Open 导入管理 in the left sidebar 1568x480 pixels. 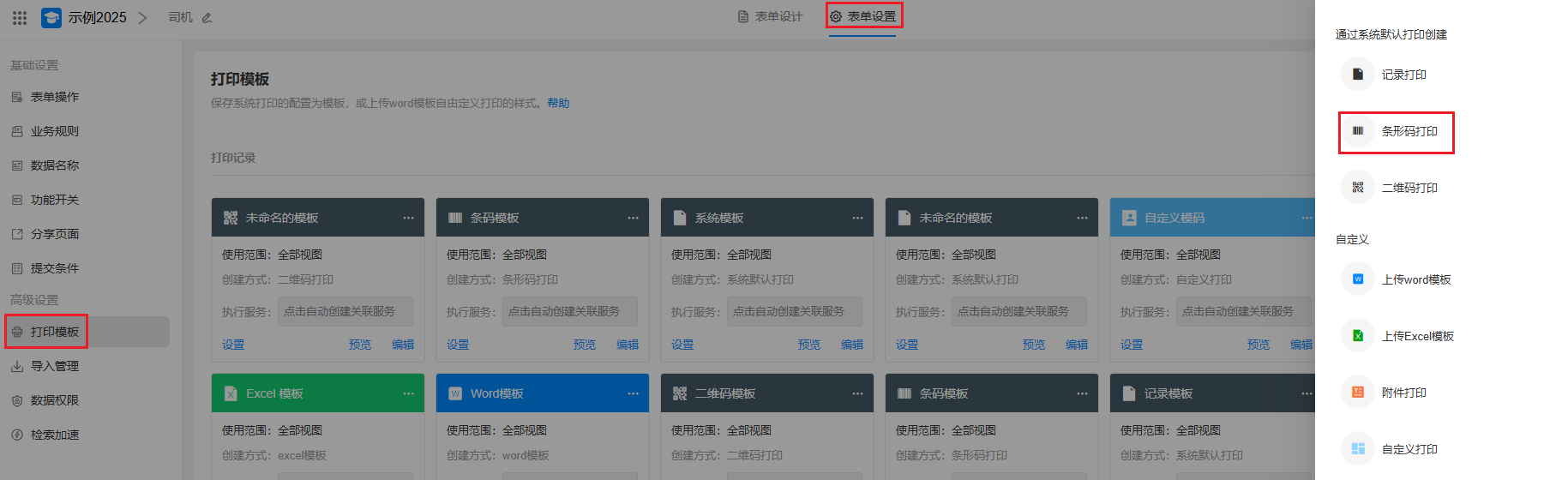point(55,366)
